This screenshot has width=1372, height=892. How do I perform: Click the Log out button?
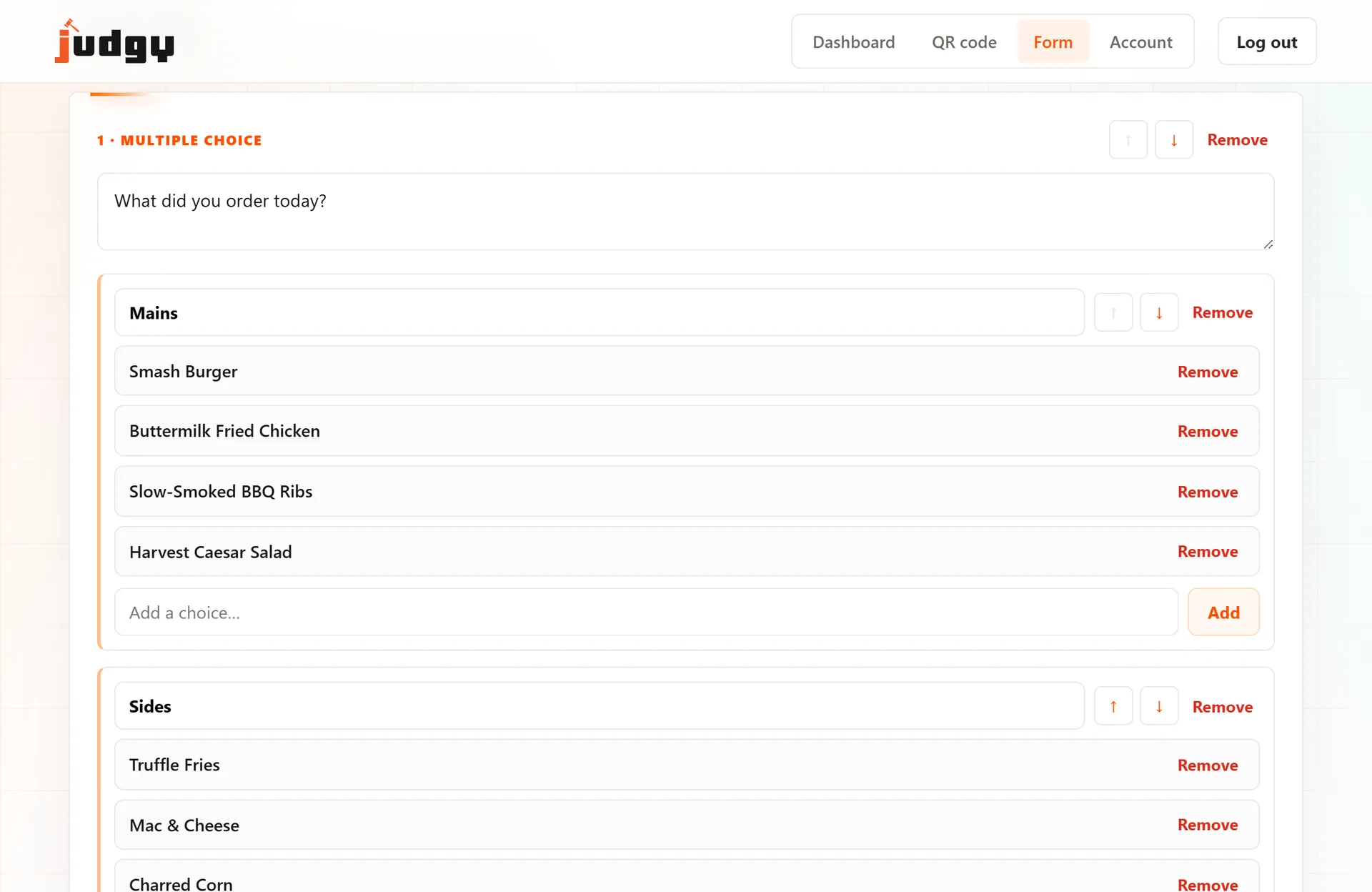point(1267,42)
